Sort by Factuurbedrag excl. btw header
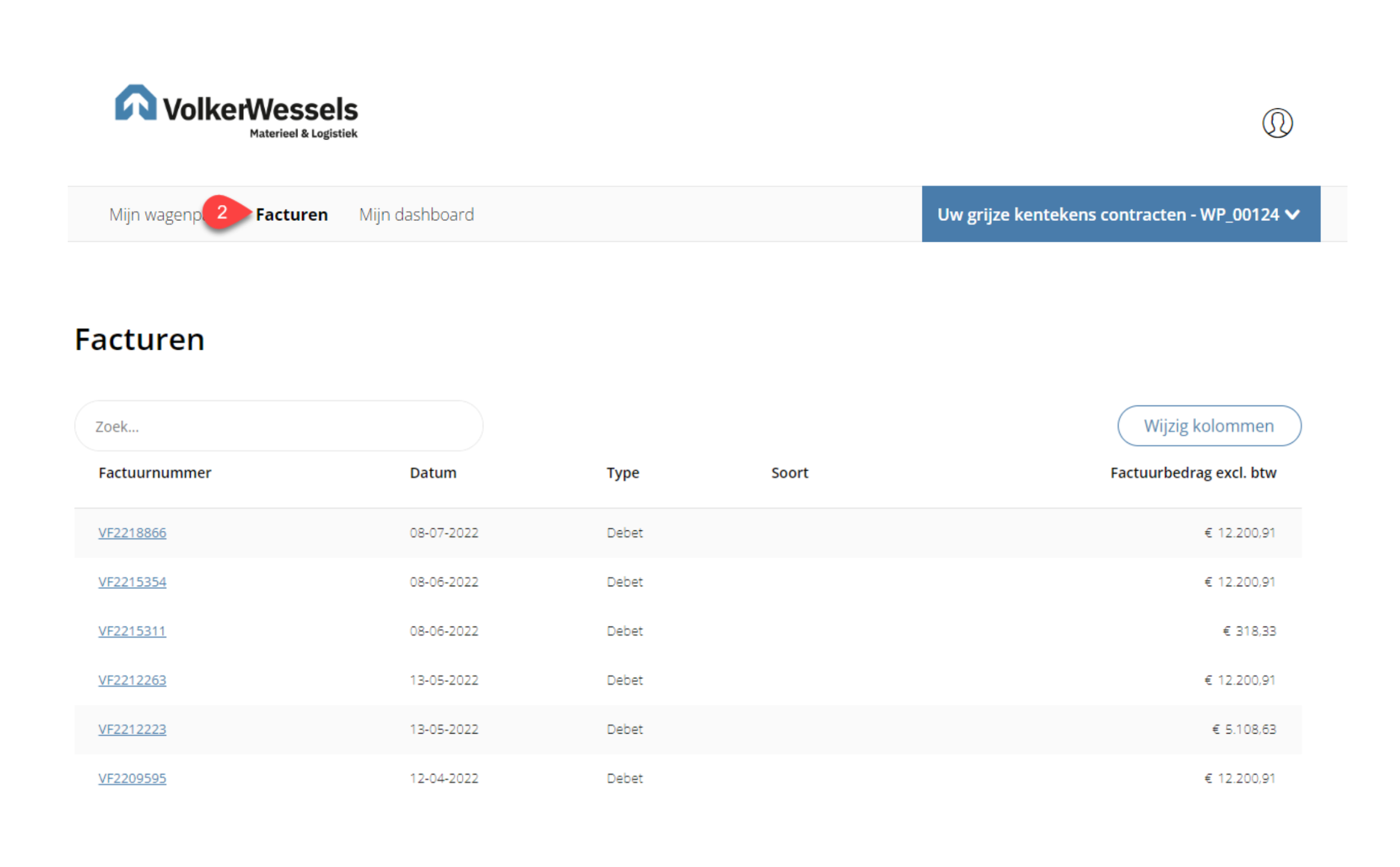Viewport: 1400px width, 867px height. click(1193, 473)
